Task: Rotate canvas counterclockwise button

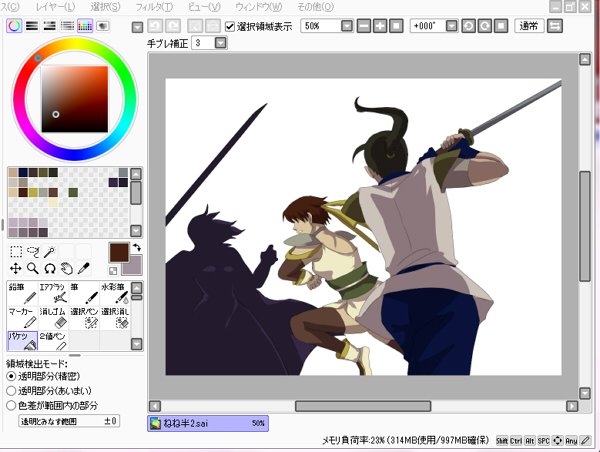Action: pos(468,26)
